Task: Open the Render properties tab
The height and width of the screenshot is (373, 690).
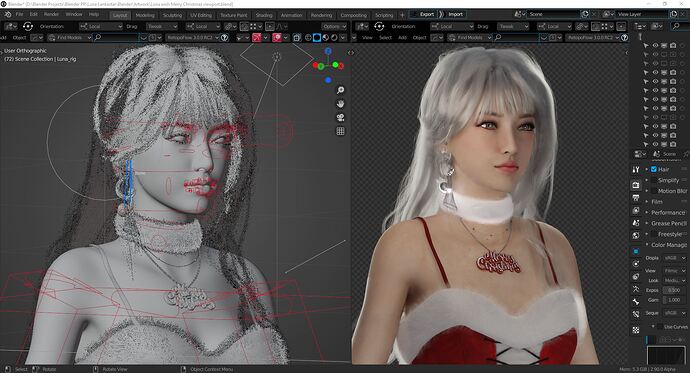Action: click(636, 185)
